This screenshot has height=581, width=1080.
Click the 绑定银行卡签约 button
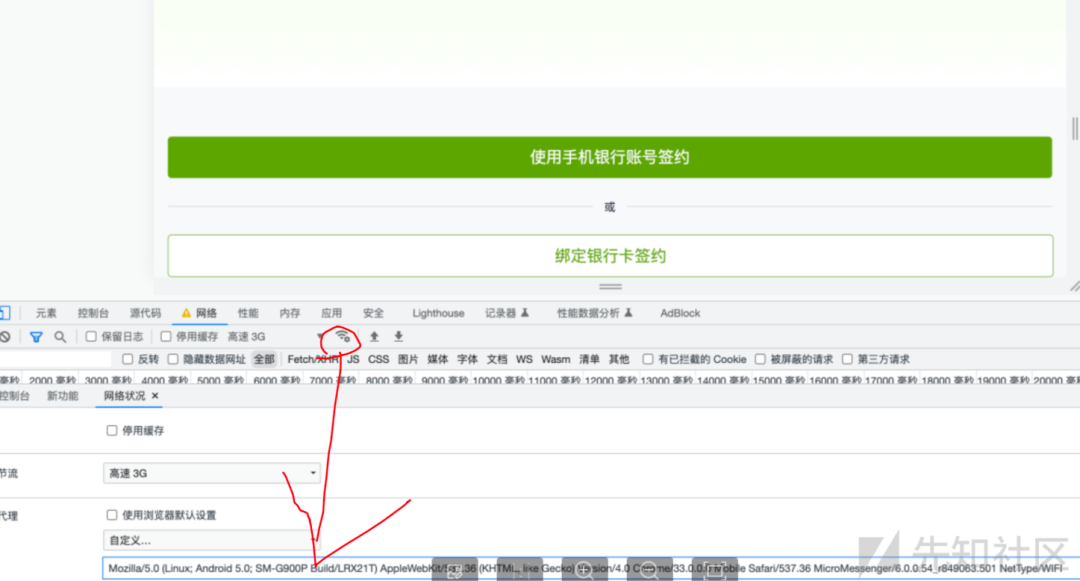click(x=610, y=256)
